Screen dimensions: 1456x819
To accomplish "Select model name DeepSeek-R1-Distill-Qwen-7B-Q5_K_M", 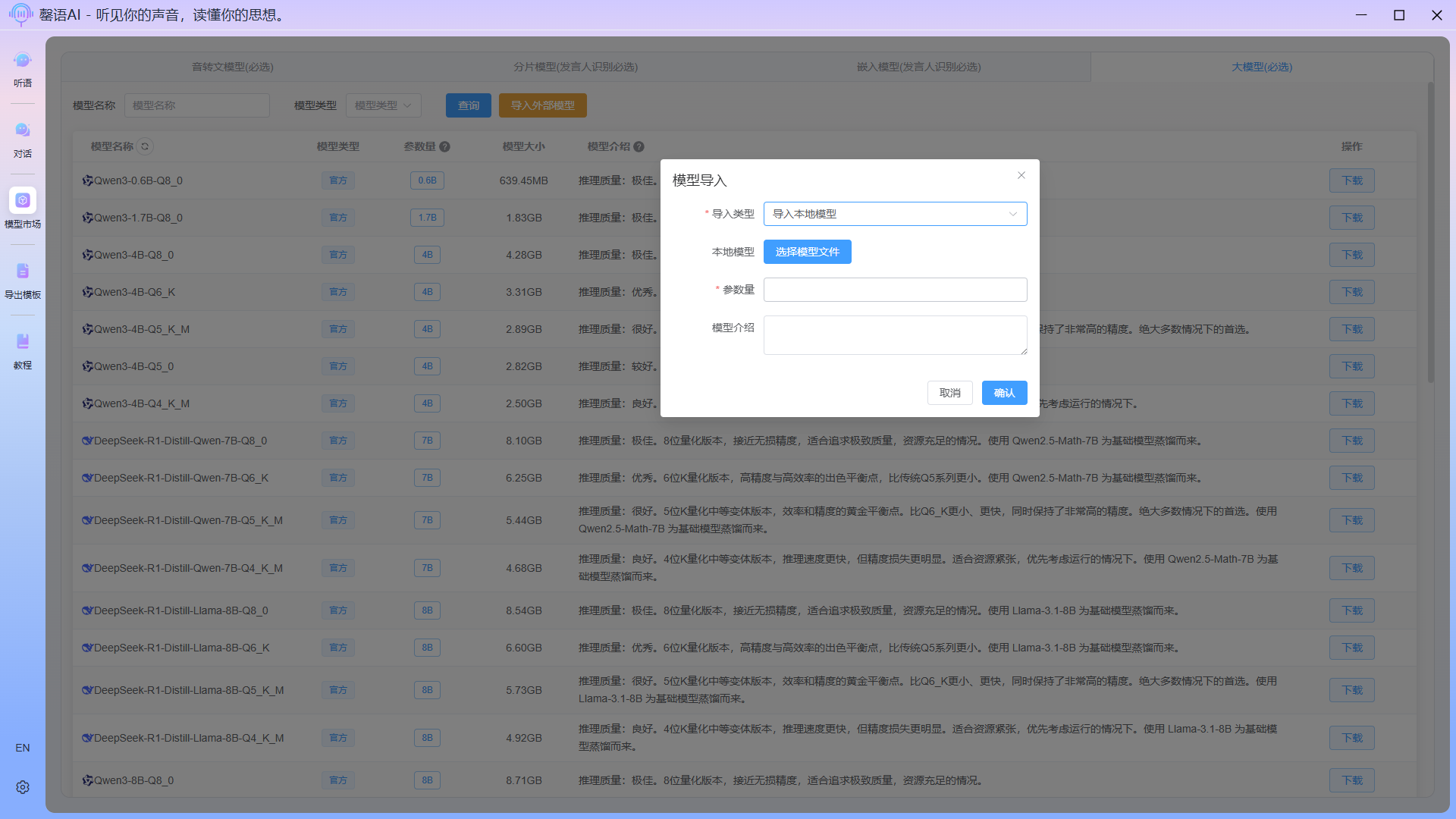I will point(188,520).
